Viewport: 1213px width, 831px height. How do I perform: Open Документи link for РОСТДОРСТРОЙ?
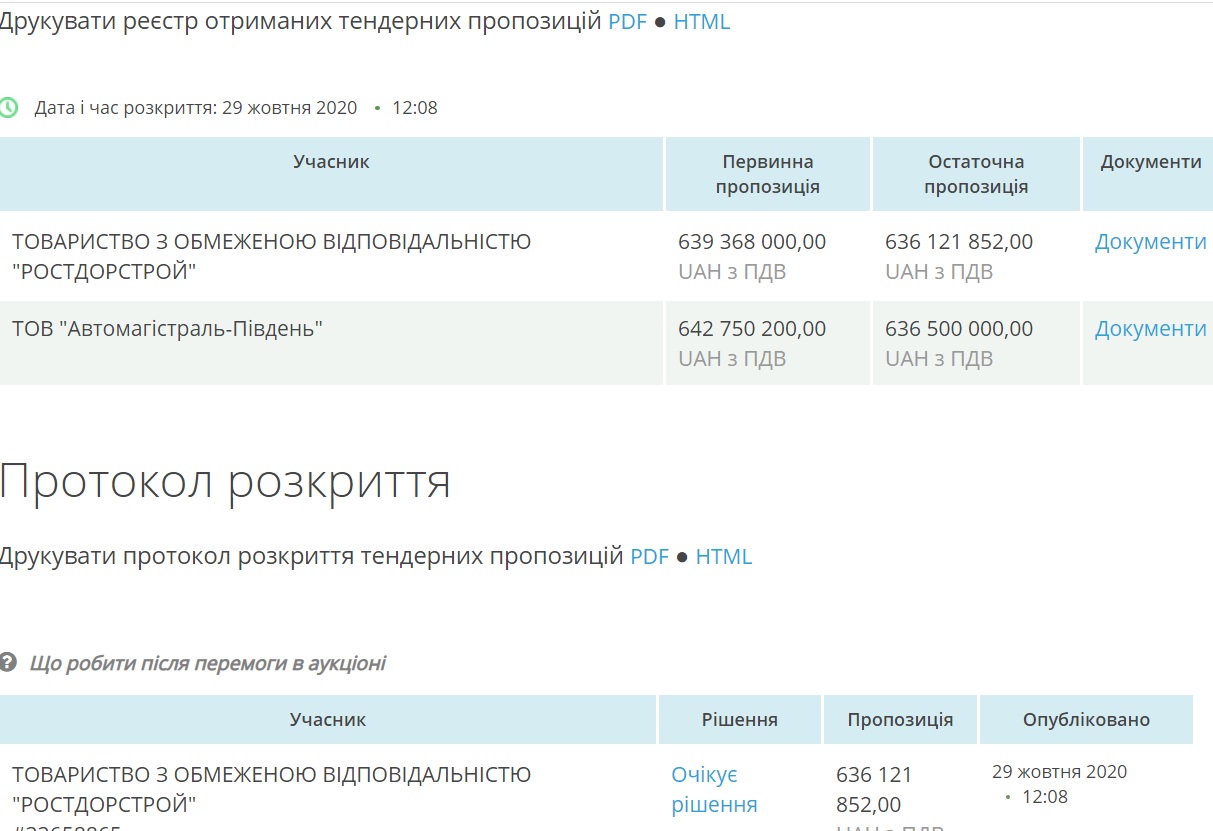(1150, 242)
